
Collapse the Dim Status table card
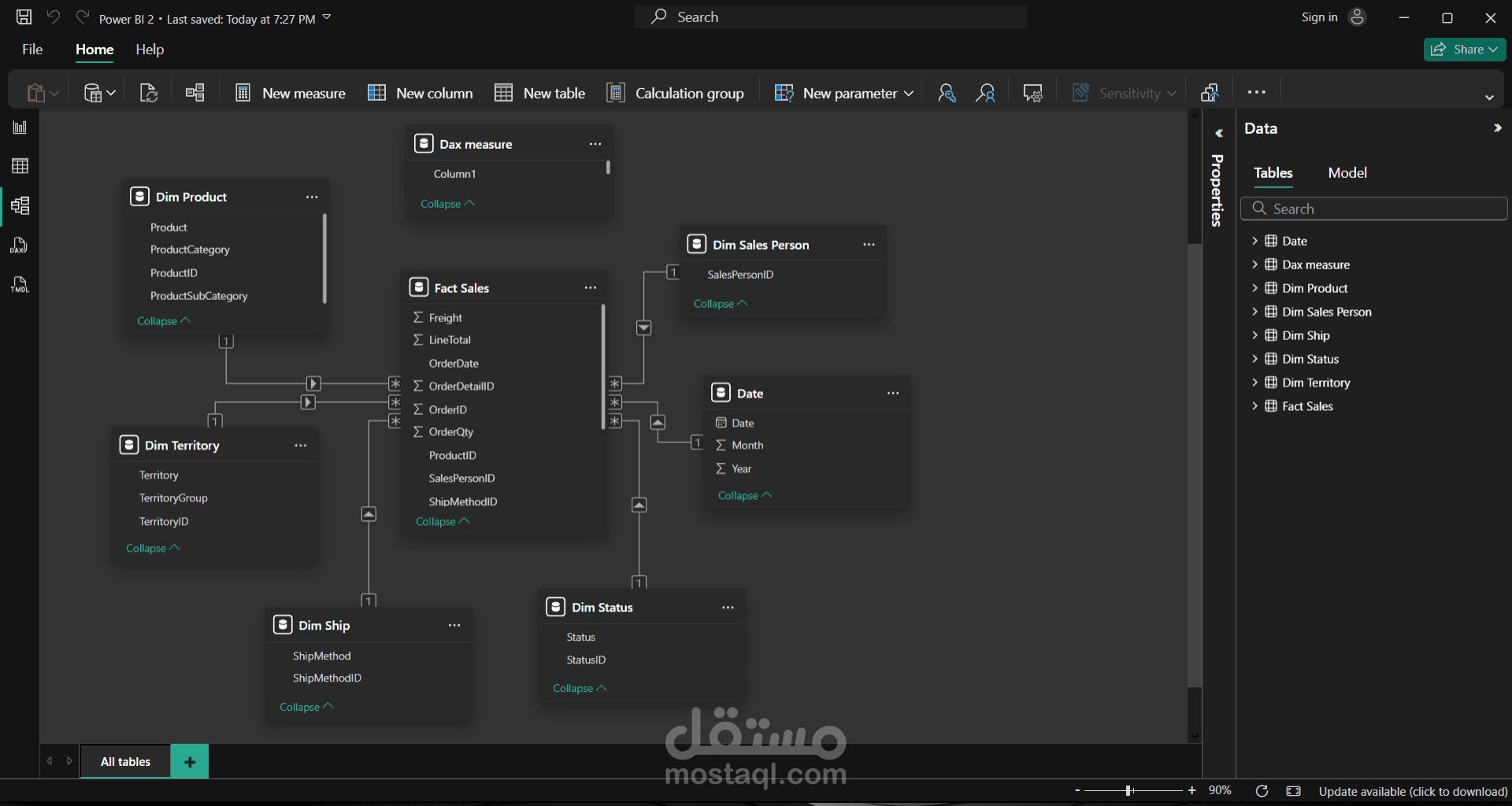tap(580, 689)
